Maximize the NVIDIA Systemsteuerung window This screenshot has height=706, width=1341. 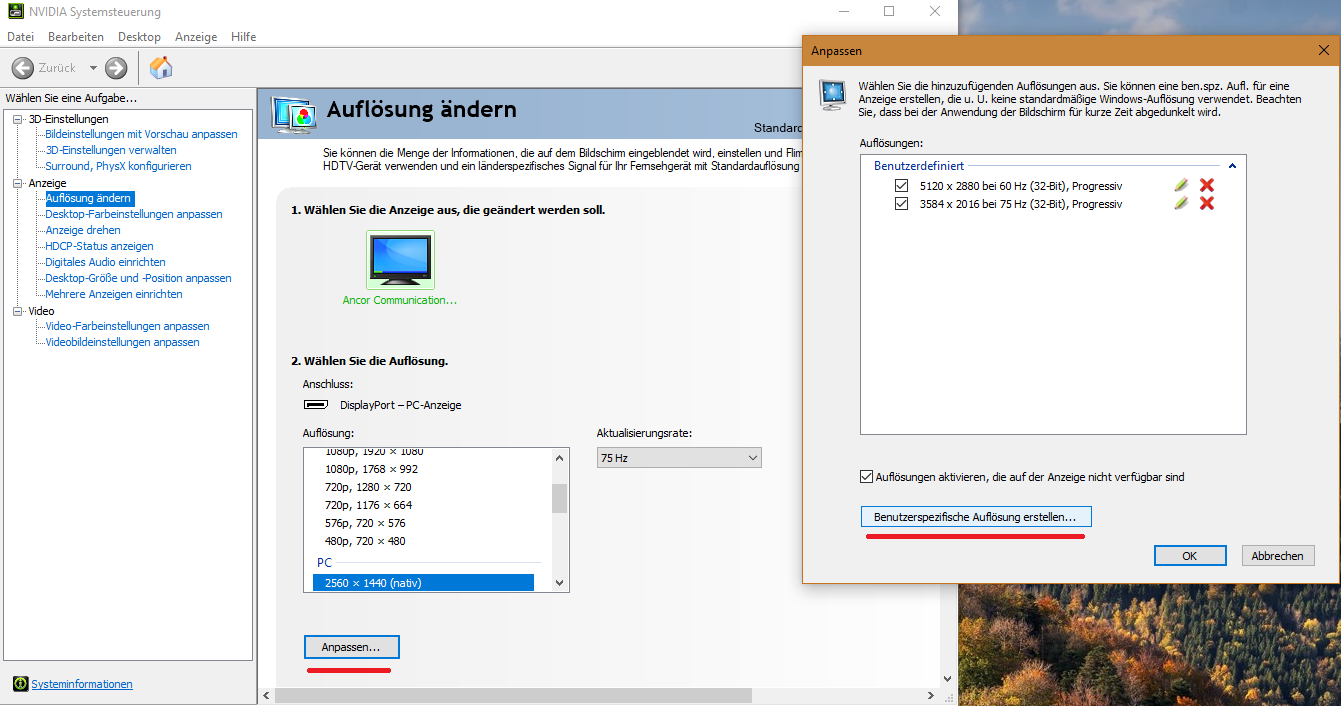(889, 12)
